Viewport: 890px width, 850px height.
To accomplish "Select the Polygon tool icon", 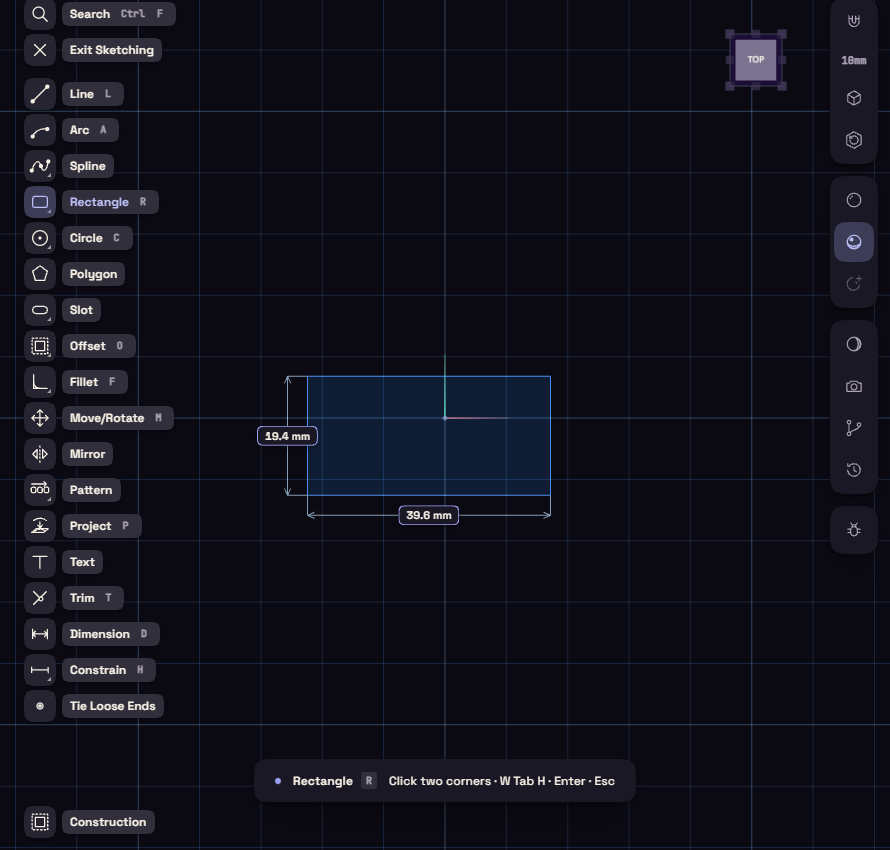I will (x=40, y=274).
